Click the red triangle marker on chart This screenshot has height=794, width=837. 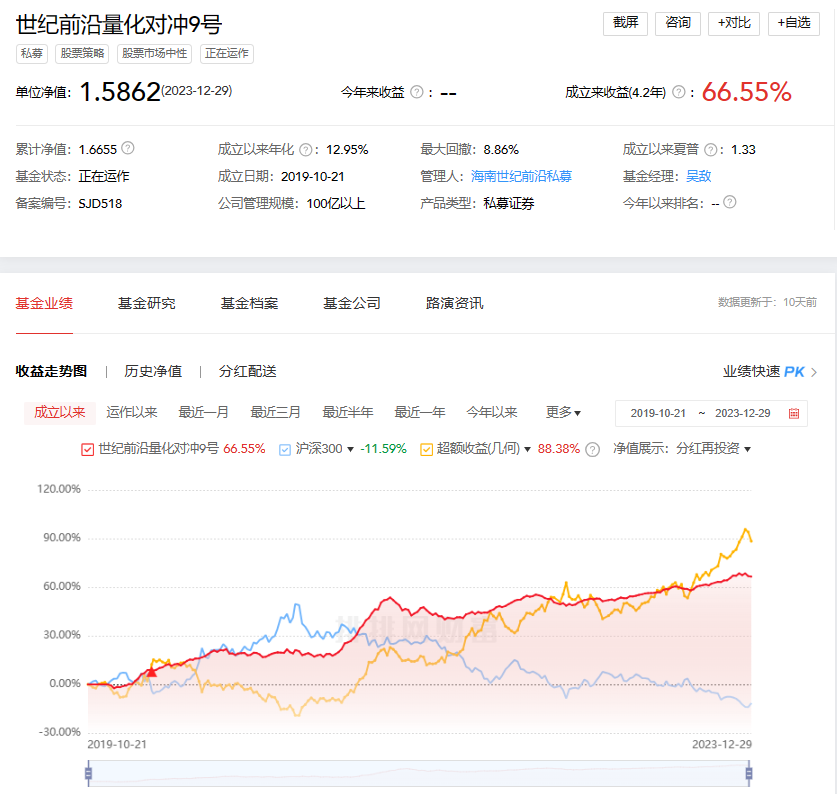[152, 672]
